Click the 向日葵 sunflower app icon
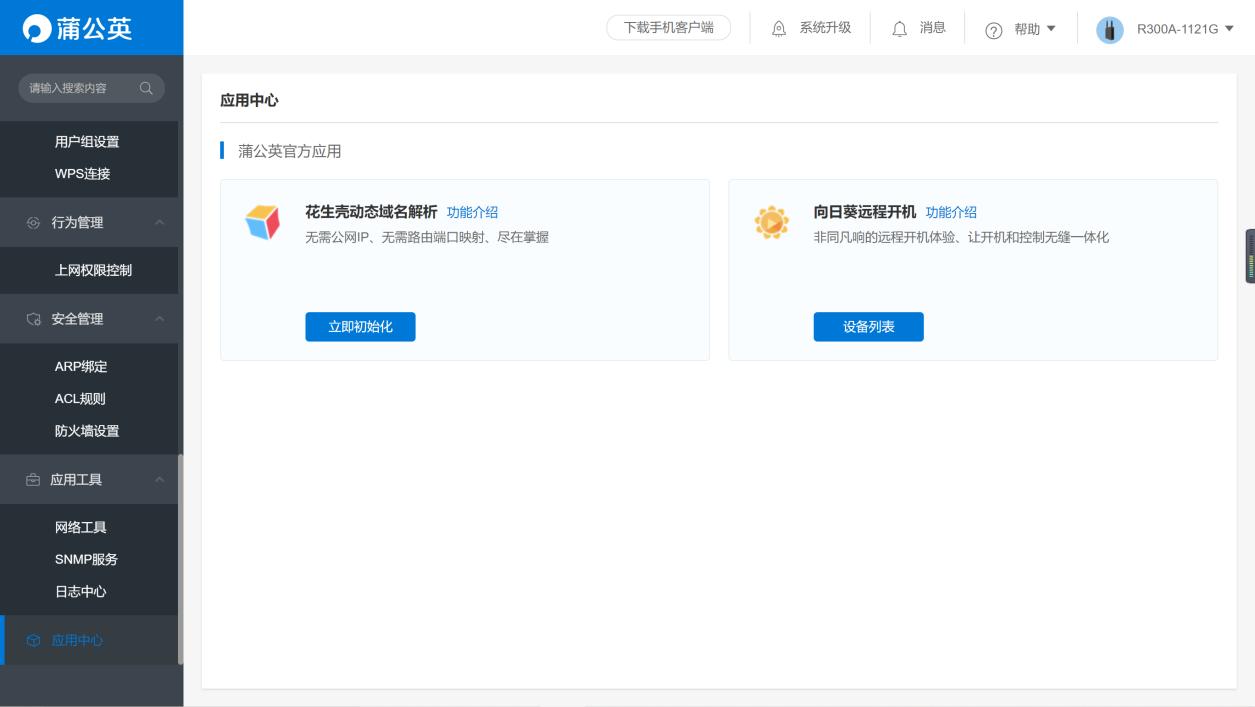The height and width of the screenshot is (707, 1255). click(771, 222)
